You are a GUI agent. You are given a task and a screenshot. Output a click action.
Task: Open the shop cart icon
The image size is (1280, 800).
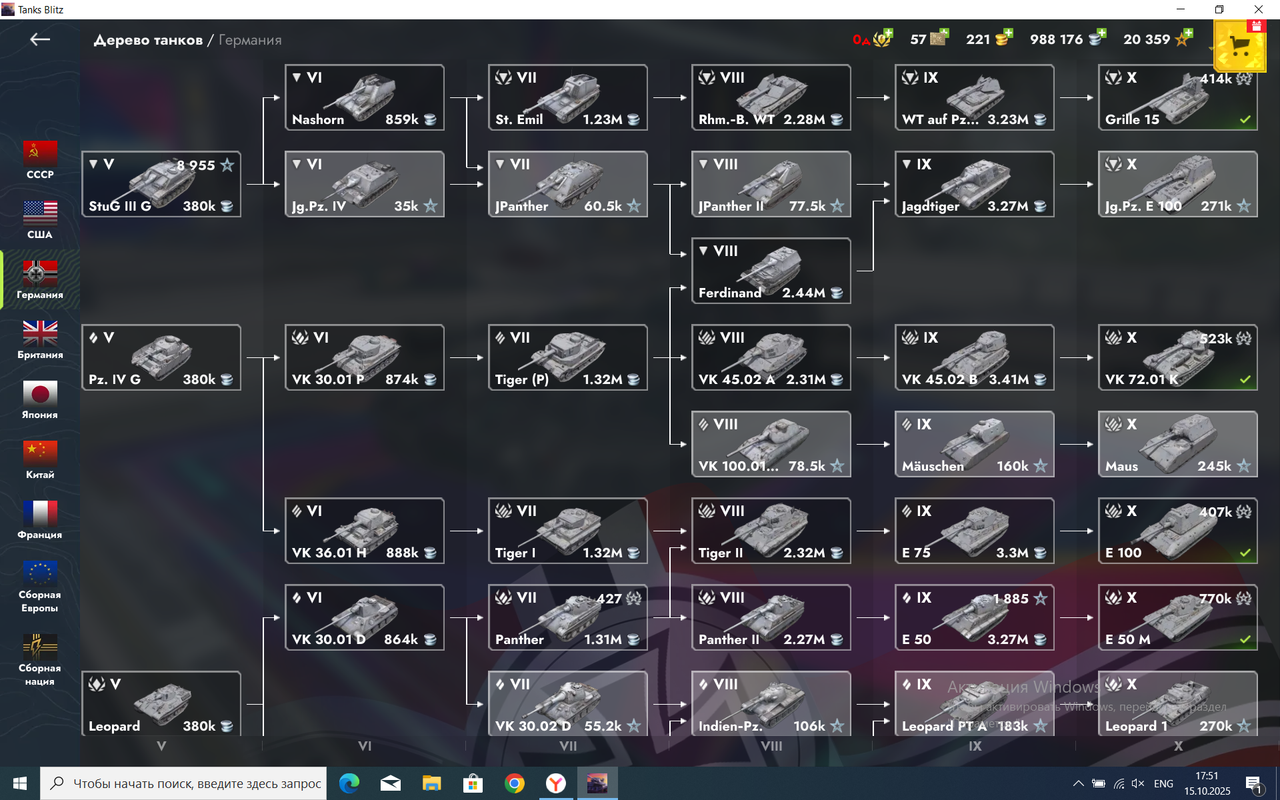tap(1239, 45)
